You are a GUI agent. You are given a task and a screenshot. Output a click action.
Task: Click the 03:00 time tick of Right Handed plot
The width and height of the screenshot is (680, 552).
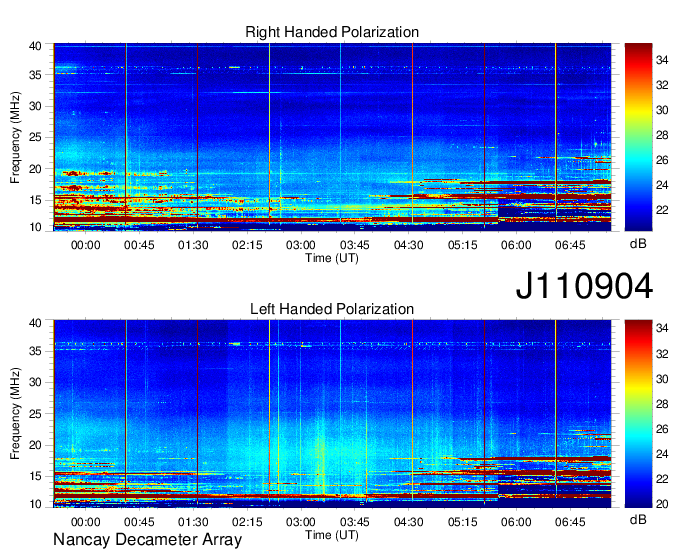pyautogui.click(x=301, y=245)
